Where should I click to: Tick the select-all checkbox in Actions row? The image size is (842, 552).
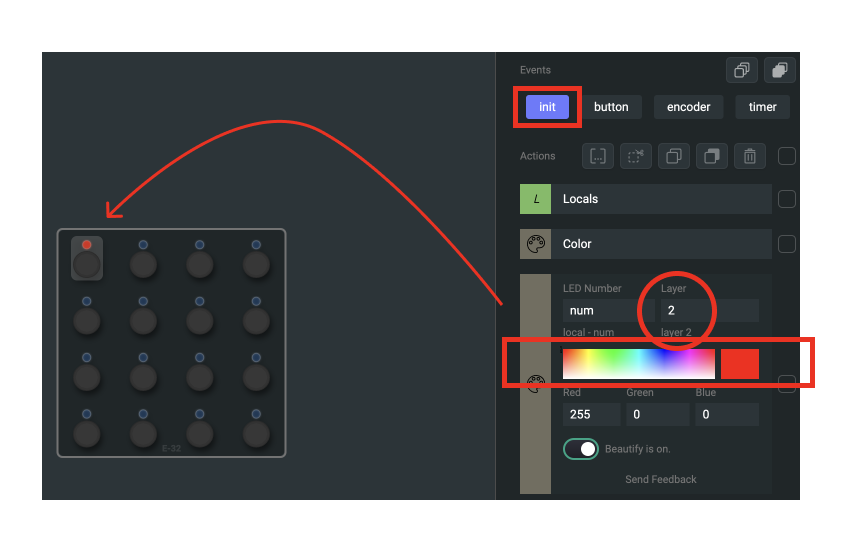(787, 156)
